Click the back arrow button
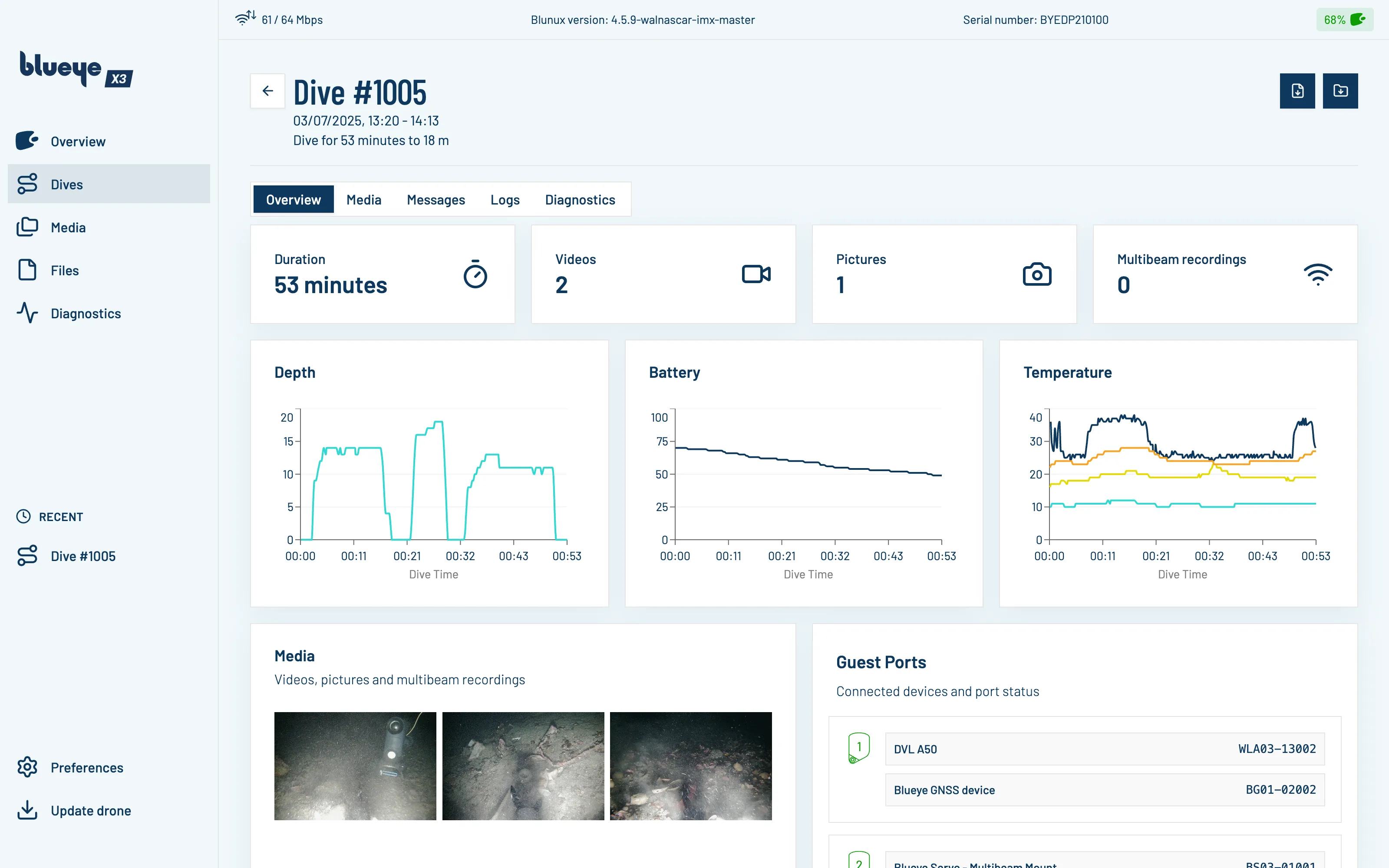This screenshot has width=1389, height=868. [267, 91]
